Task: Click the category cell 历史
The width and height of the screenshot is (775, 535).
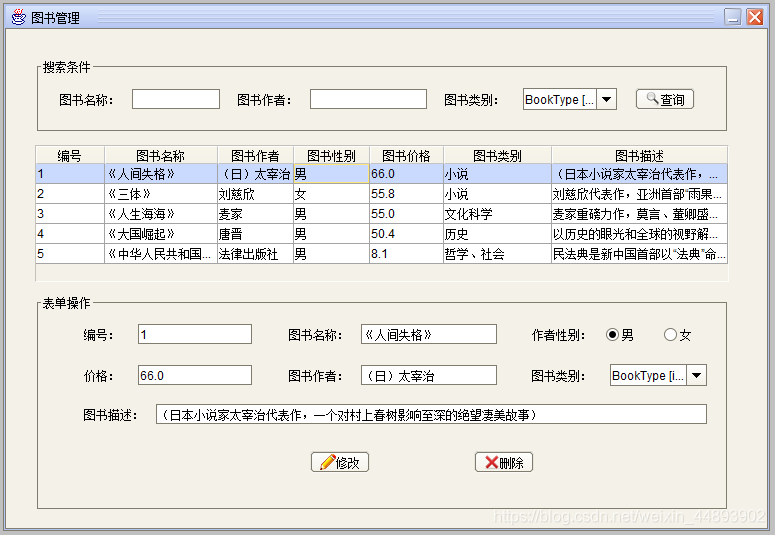Action: click(x=497, y=233)
